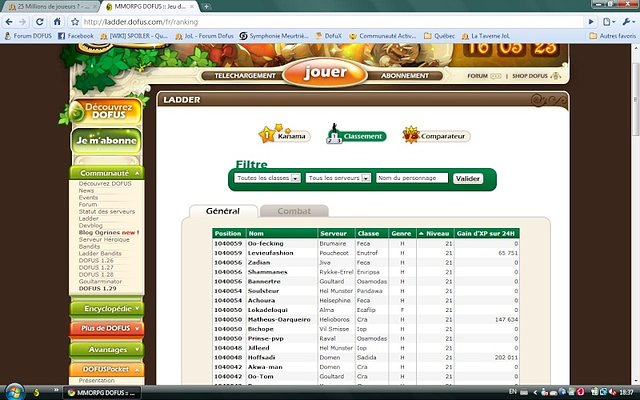Open the Comparateur VS icon
The image size is (640, 400).
(411, 135)
